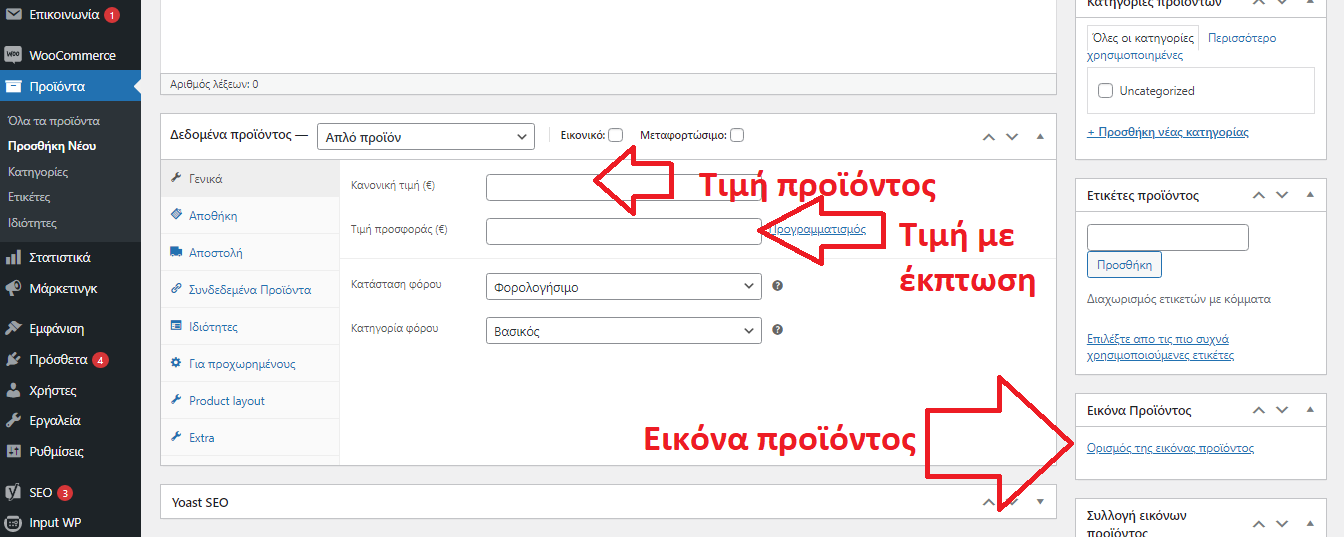Click the Προσθήκη tag button
Screen dimensions: 1344x537
pyautogui.click(x=1124, y=265)
